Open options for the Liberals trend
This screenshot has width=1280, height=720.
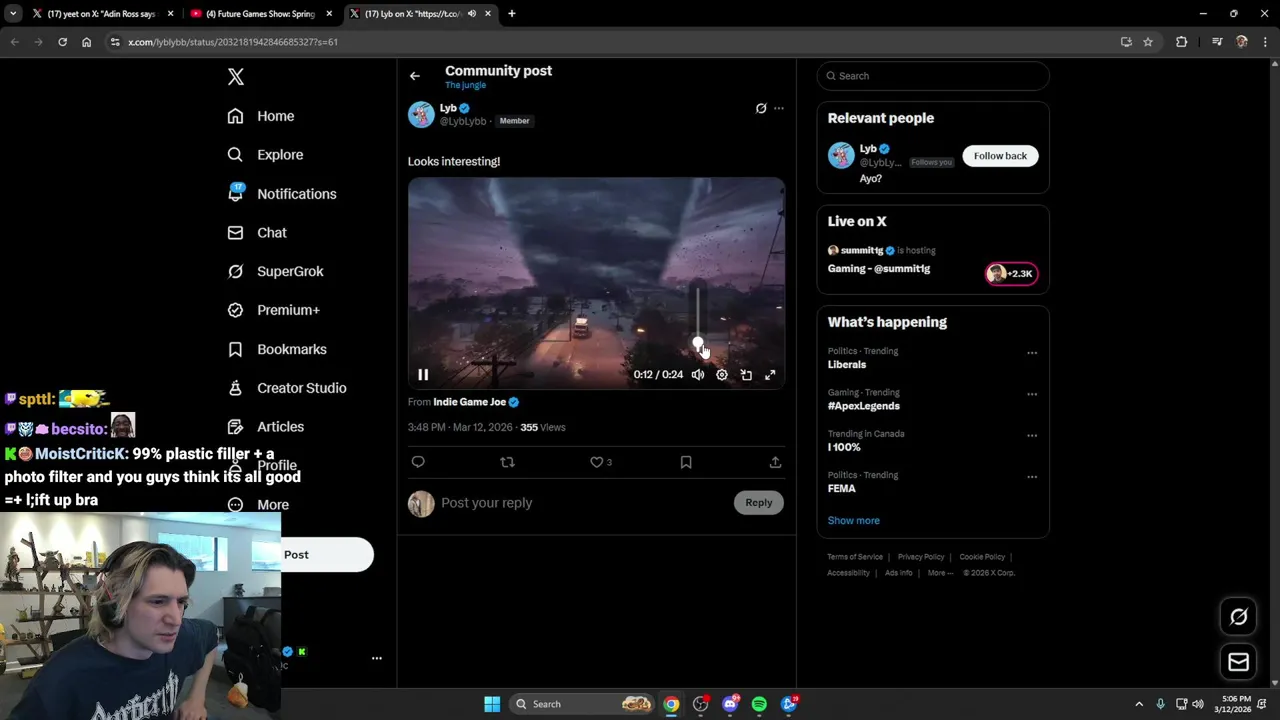1032,353
